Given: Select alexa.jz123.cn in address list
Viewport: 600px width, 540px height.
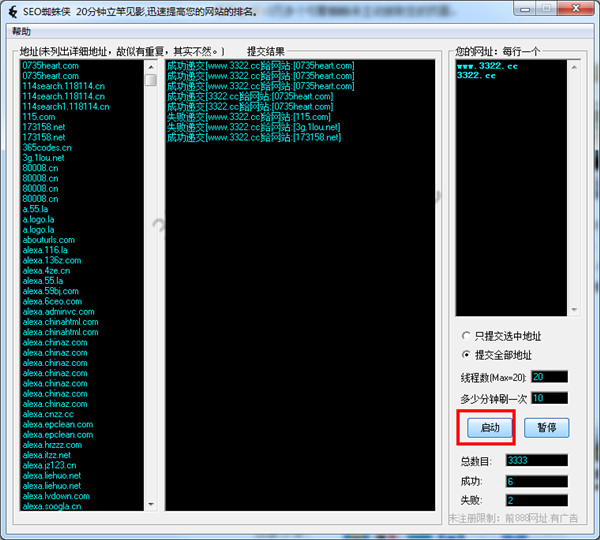Looking at the screenshot, I should click(49, 465).
